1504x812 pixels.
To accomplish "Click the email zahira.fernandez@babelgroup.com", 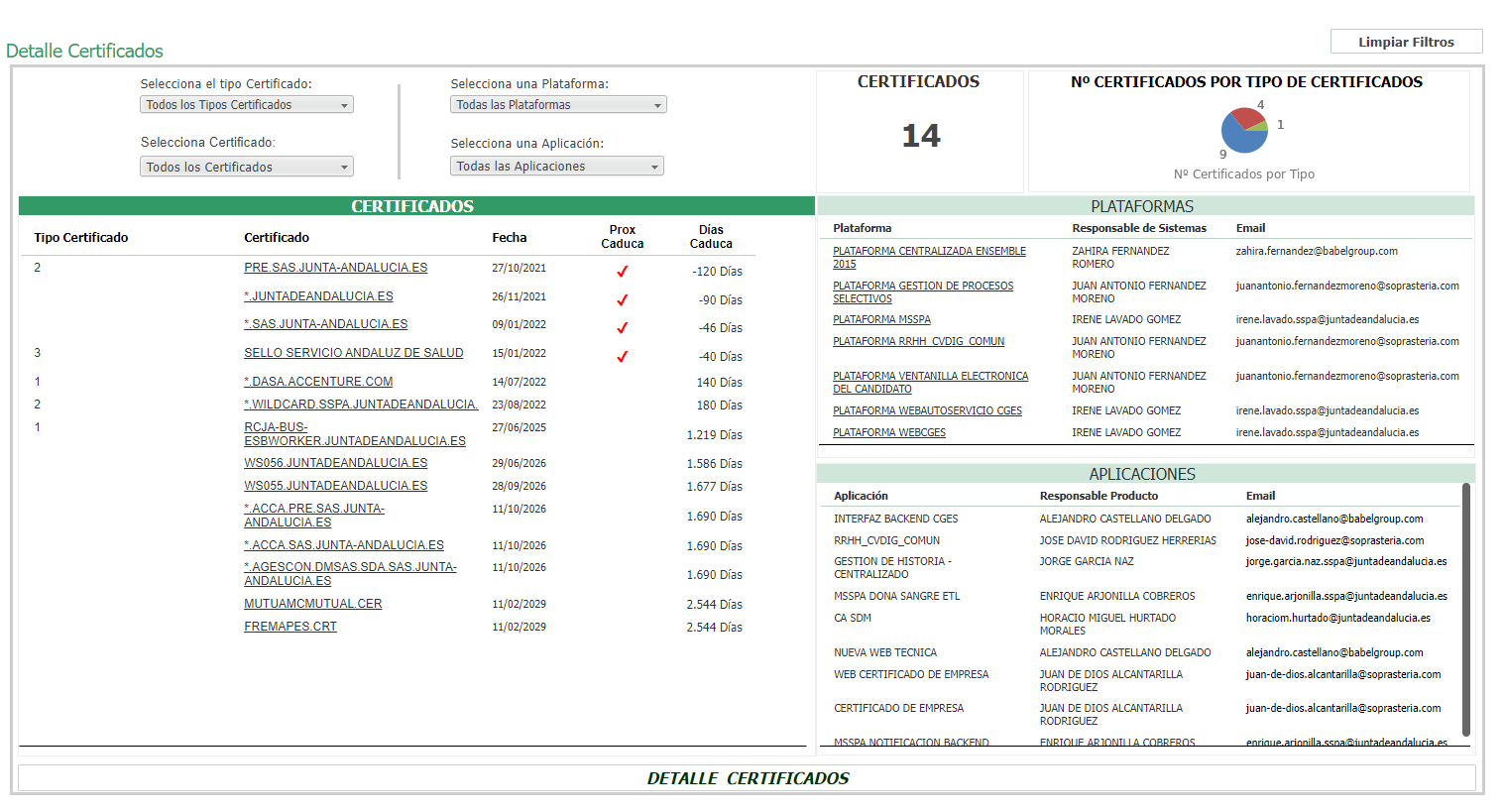I will (1317, 252).
